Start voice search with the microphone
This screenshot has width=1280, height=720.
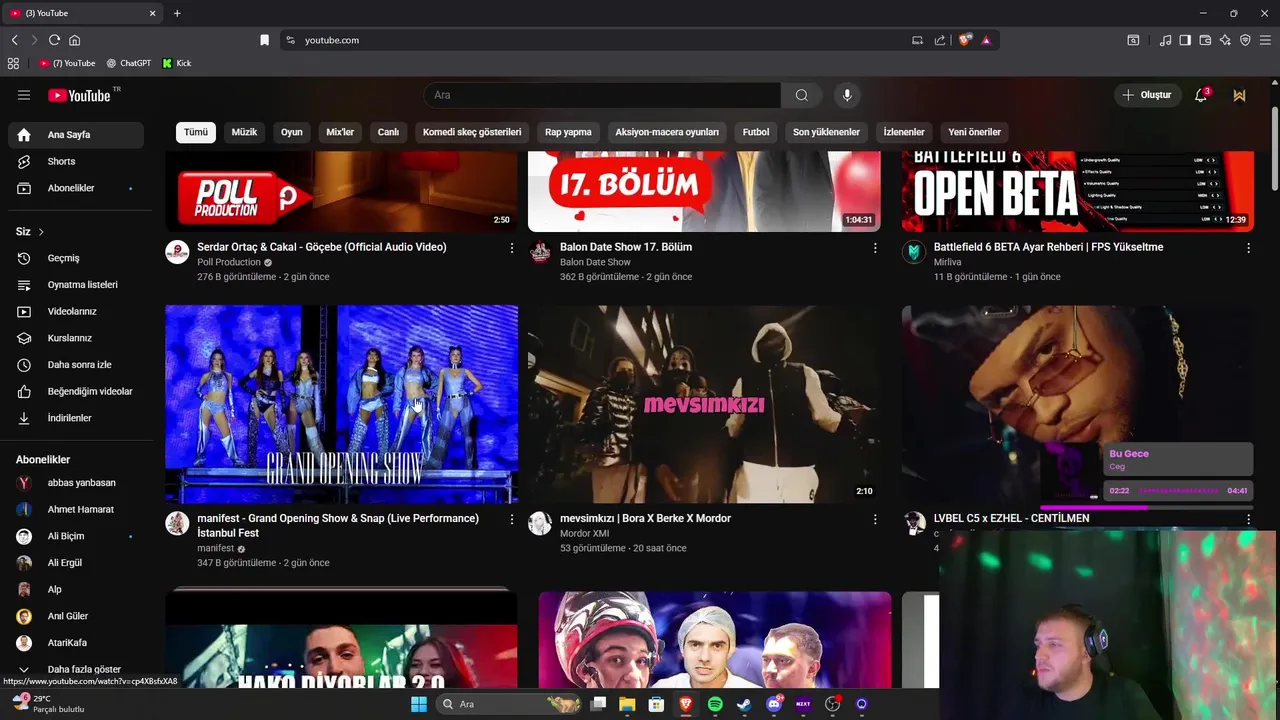[x=847, y=95]
